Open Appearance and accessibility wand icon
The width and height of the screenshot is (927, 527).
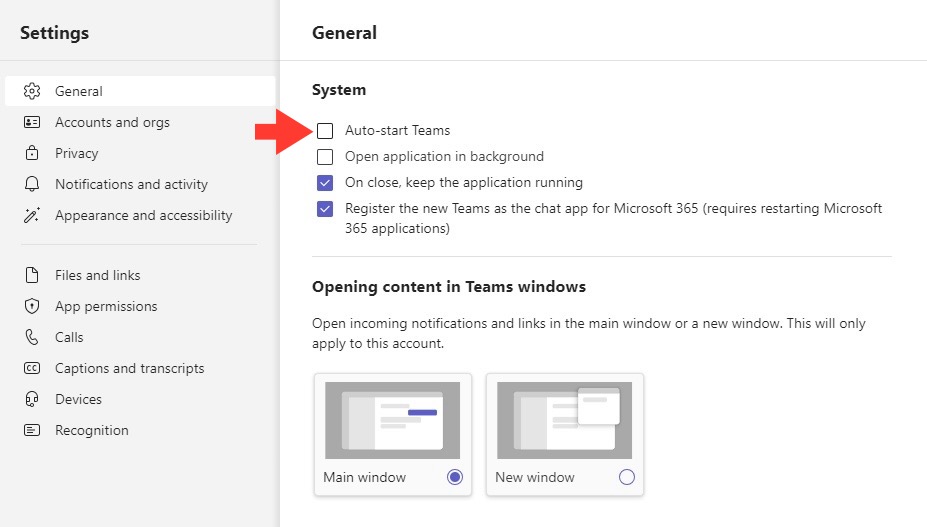point(32,215)
